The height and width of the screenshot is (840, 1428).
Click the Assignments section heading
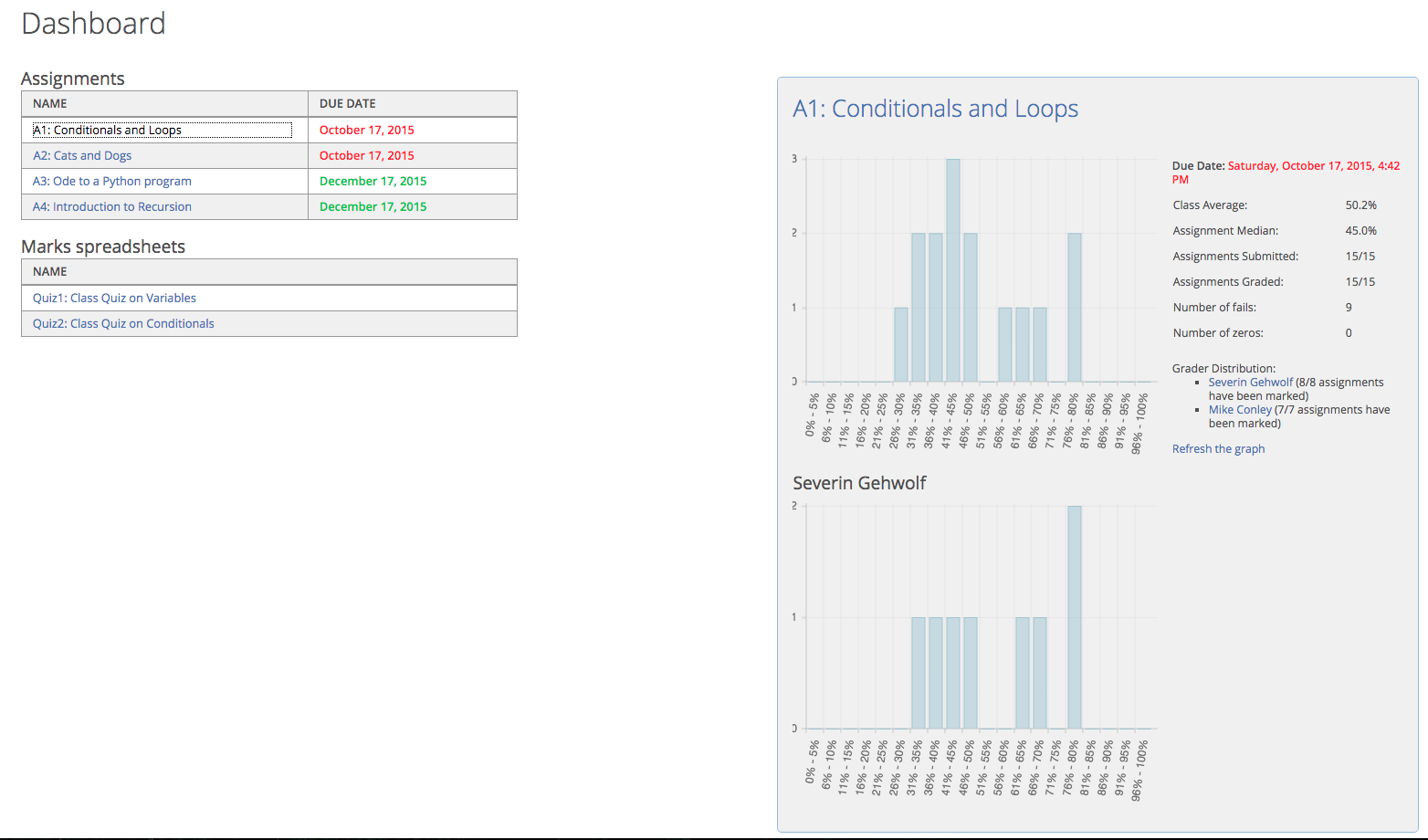click(x=73, y=79)
